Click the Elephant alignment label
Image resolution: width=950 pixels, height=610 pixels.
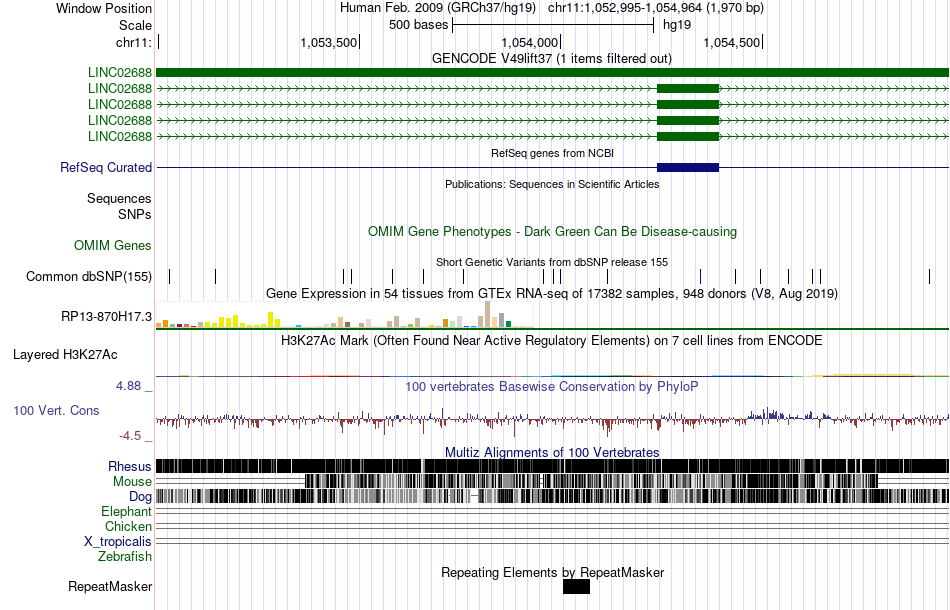pos(126,512)
